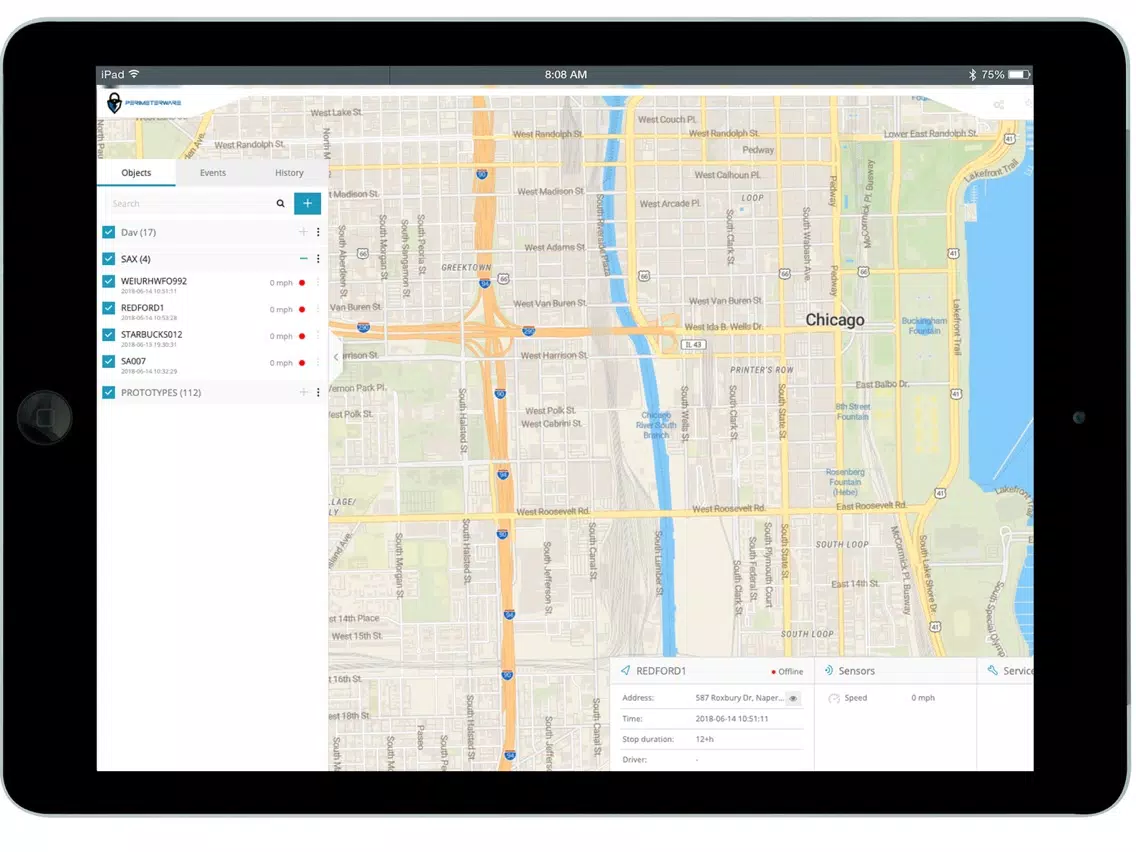Screen dimensions: 1136x852
Task: Click the Speed gauge icon in Sensors
Action: pyautogui.click(x=834, y=698)
